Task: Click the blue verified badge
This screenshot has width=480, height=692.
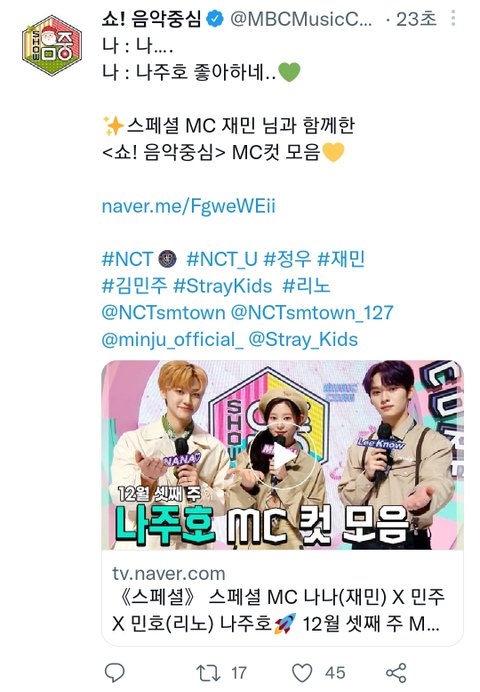Action: (215, 19)
